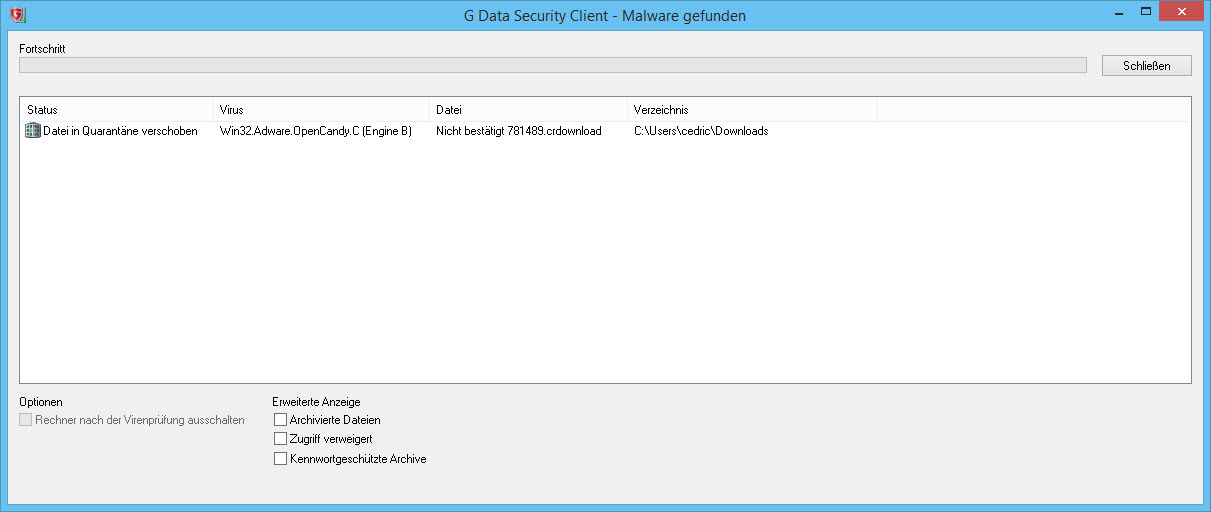Viewport: 1211px width, 512px height.
Task: Minimize the G Data Security Client window
Action: [x=1117, y=13]
